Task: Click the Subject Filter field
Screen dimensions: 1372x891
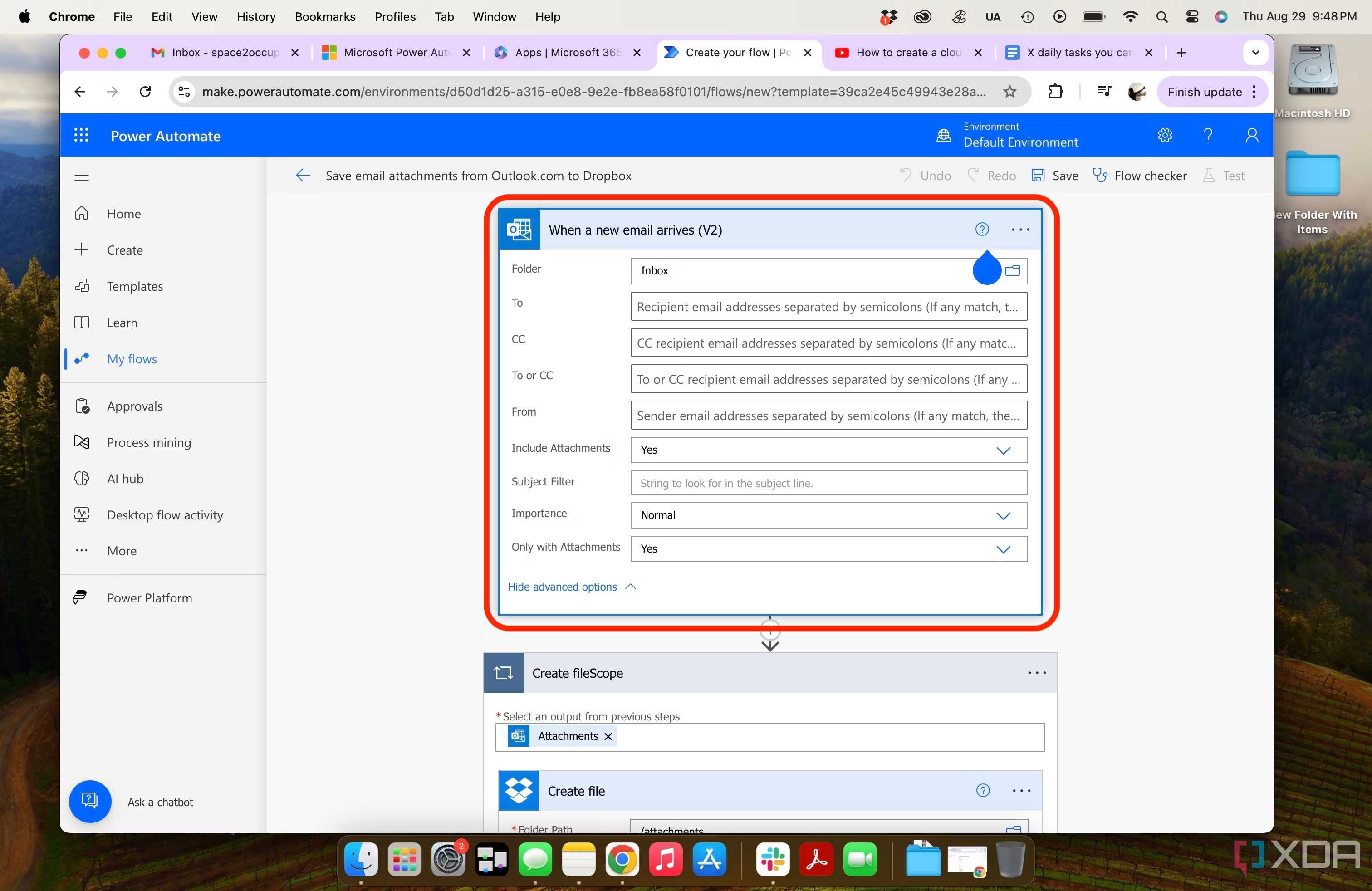Action: pyautogui.click(x=828, y=483)
